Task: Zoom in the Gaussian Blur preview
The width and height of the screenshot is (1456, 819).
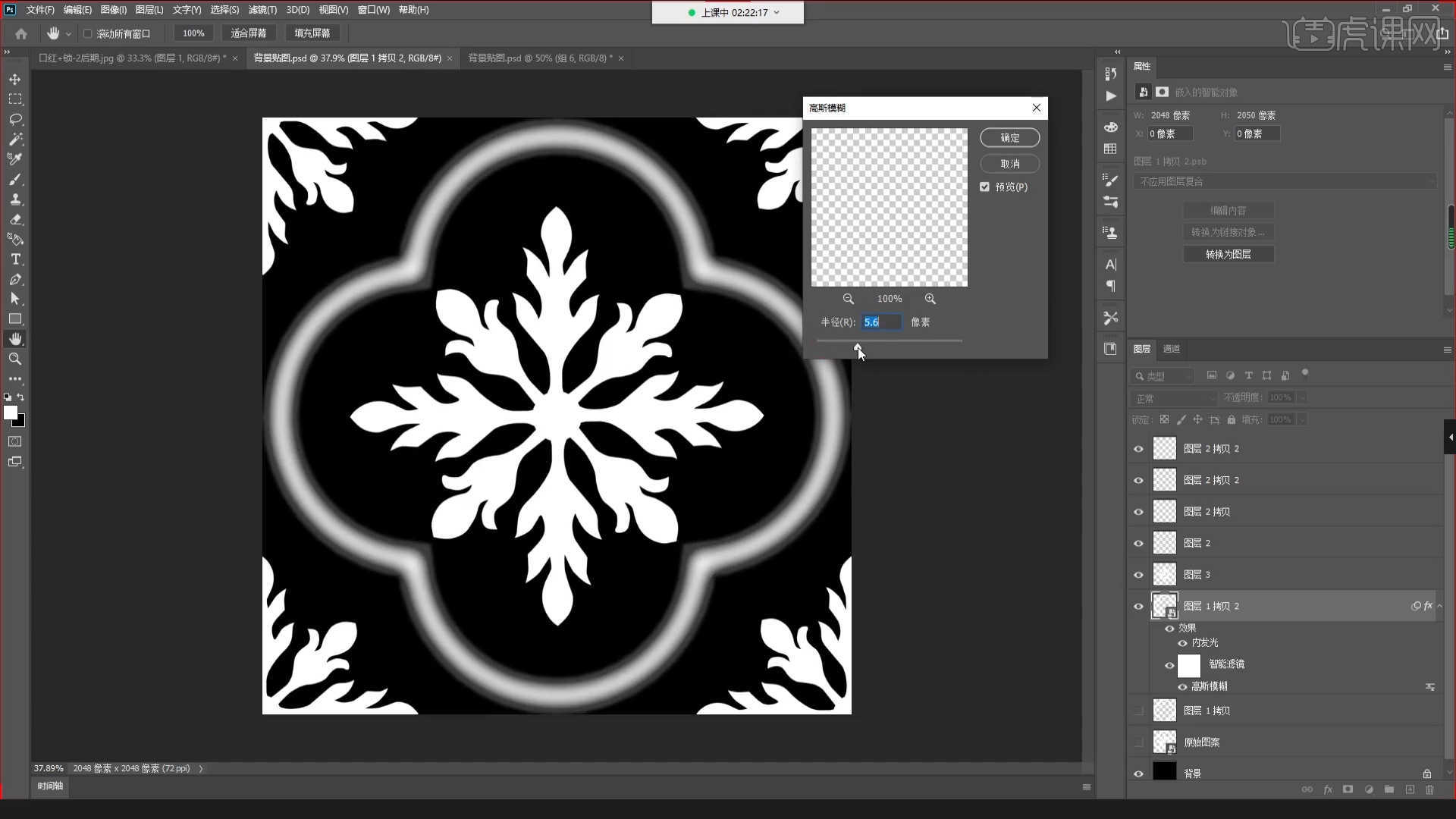Action: 930,299
